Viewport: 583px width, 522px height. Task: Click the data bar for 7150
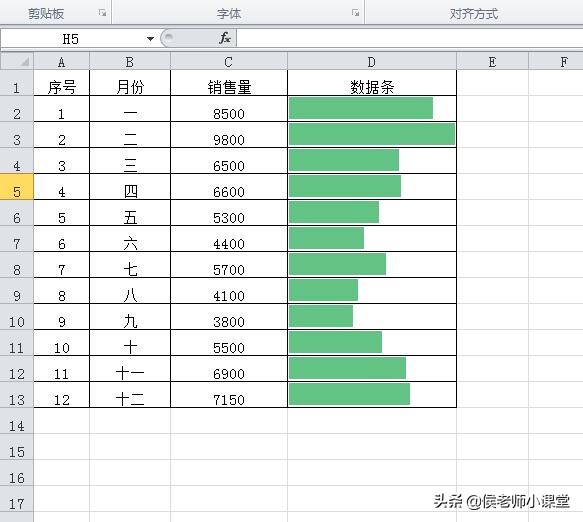pyautogui.click(x=350, y=394)
